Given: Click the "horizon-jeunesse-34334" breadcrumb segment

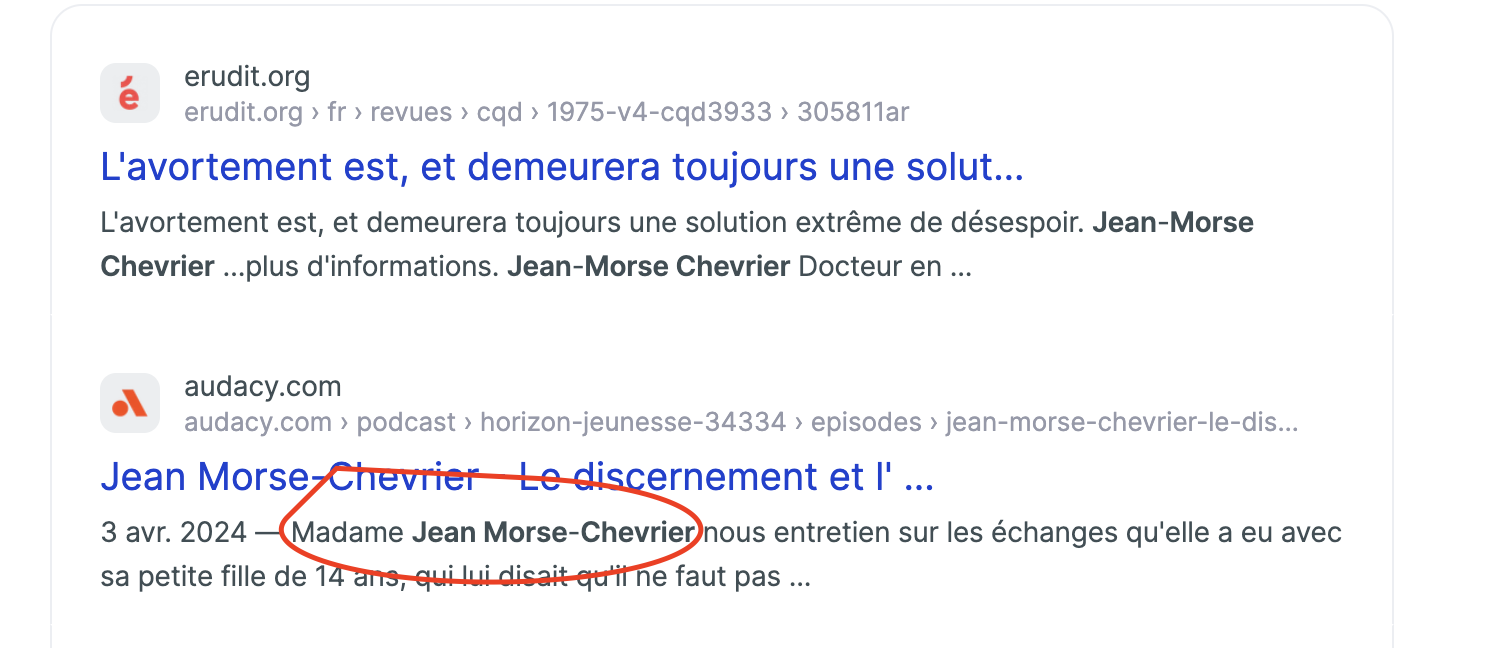Looking at the screenshot, I should 633,422.
